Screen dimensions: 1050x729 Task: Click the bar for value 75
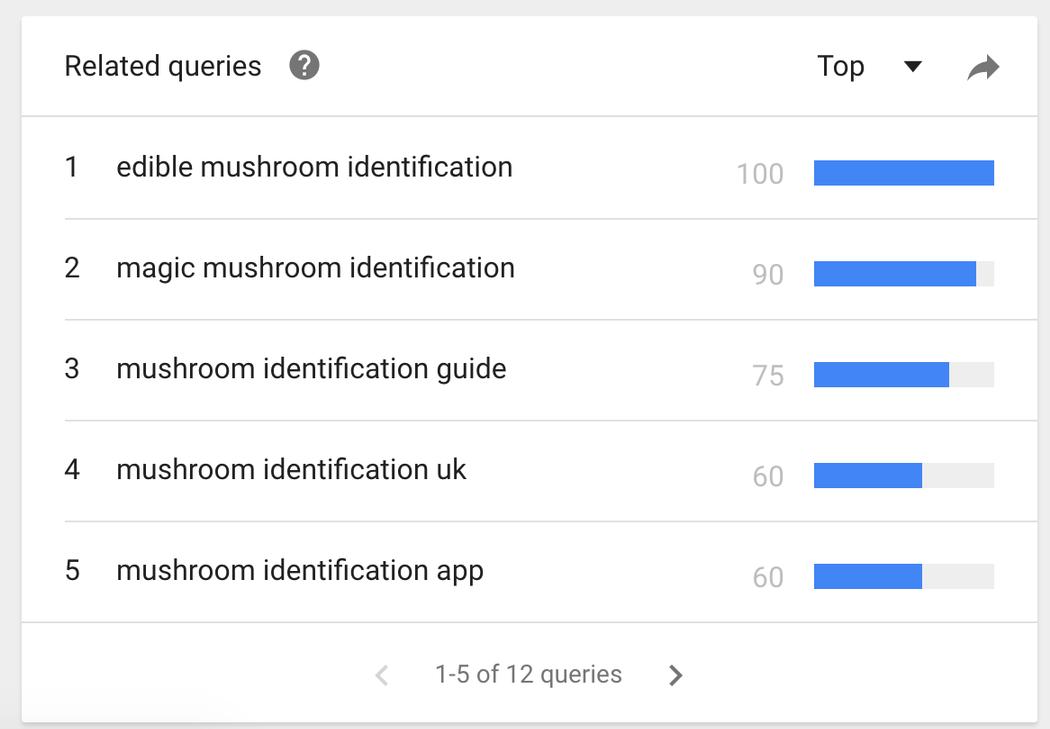(x=881, y=375)
